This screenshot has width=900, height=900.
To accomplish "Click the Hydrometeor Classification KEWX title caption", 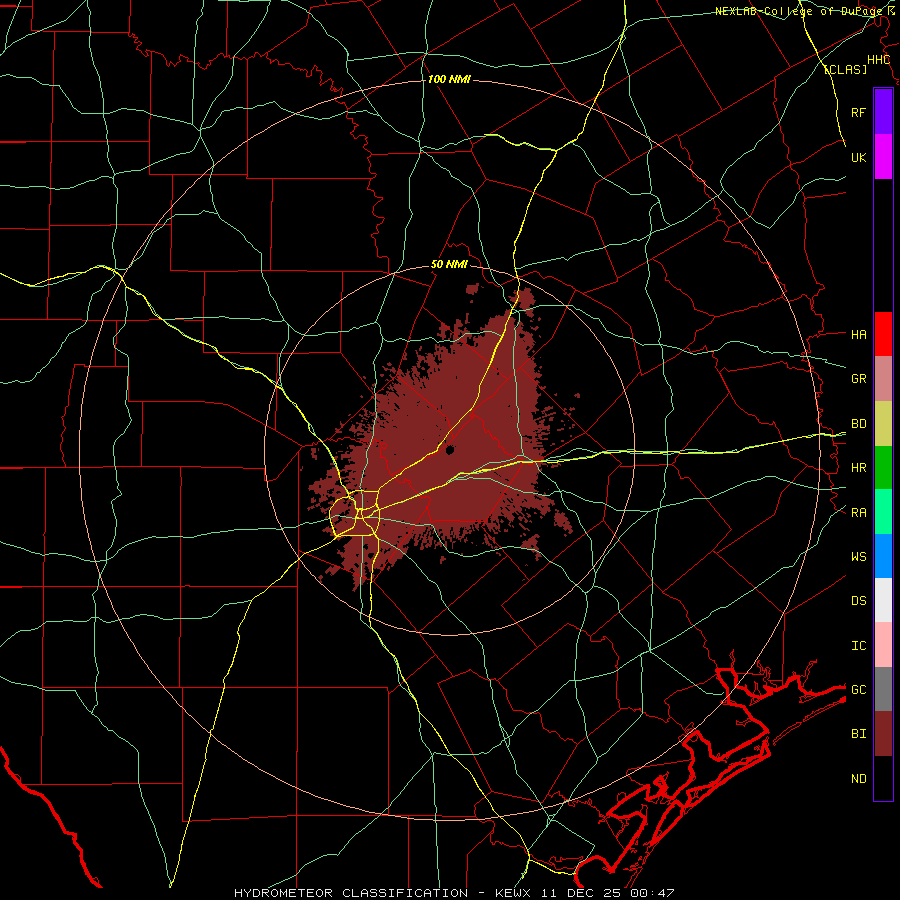I will click(454, 893).
